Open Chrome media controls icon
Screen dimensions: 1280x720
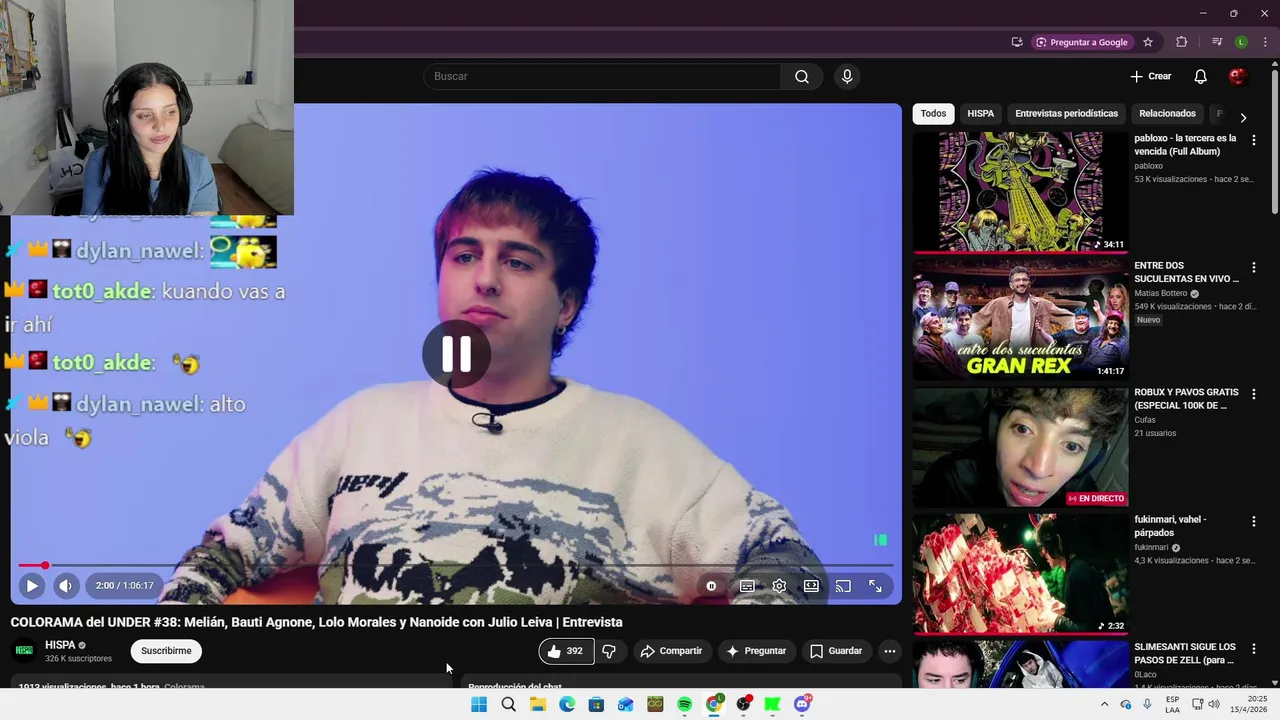coord(1217,42)
